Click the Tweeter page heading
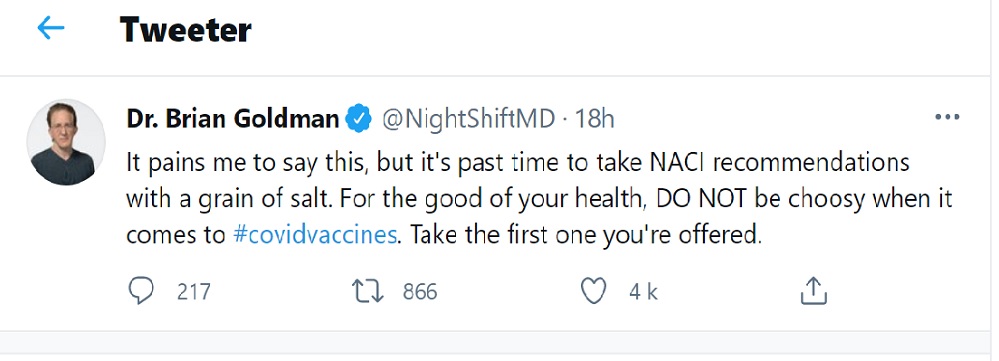Screen dimensions: 999x361 pos(185,29)
